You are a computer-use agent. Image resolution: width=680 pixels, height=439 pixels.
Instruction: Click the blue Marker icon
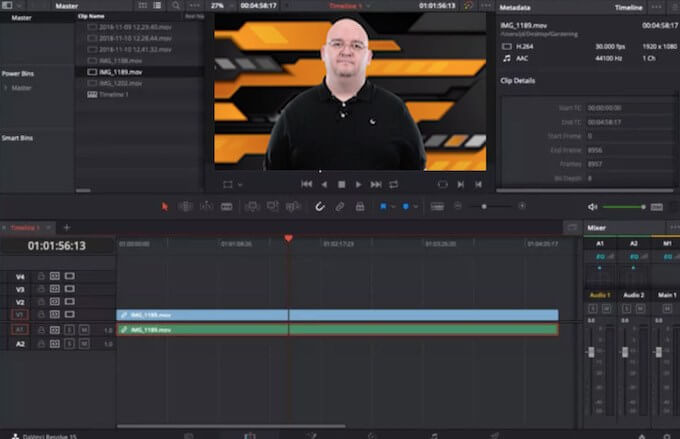406,206
